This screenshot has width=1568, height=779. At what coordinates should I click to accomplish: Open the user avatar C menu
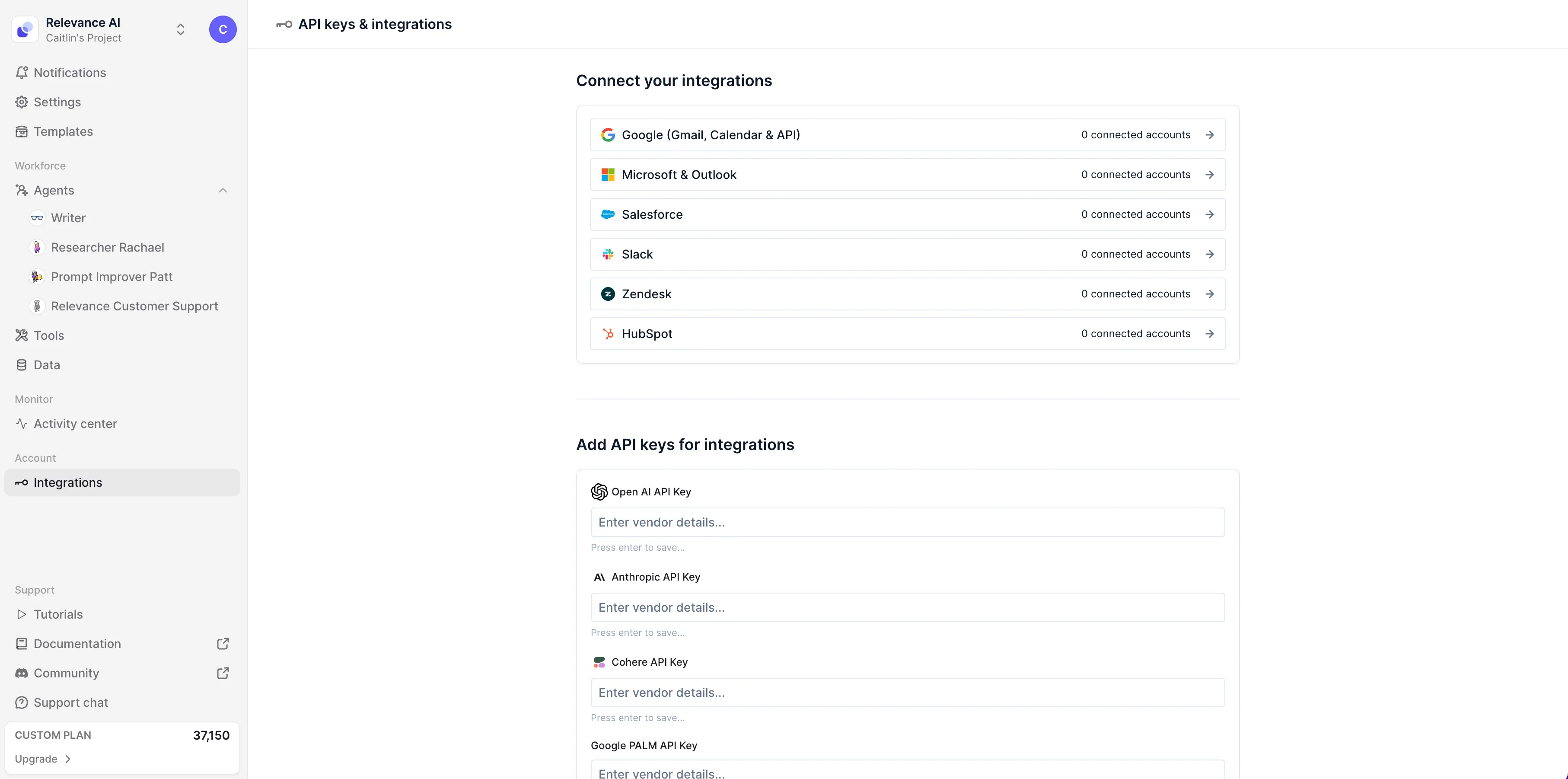point(223,29)
